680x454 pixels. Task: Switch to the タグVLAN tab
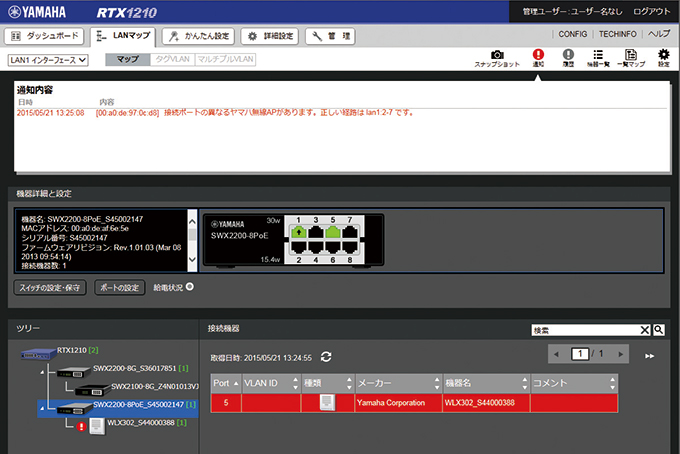tap(173, 59)
